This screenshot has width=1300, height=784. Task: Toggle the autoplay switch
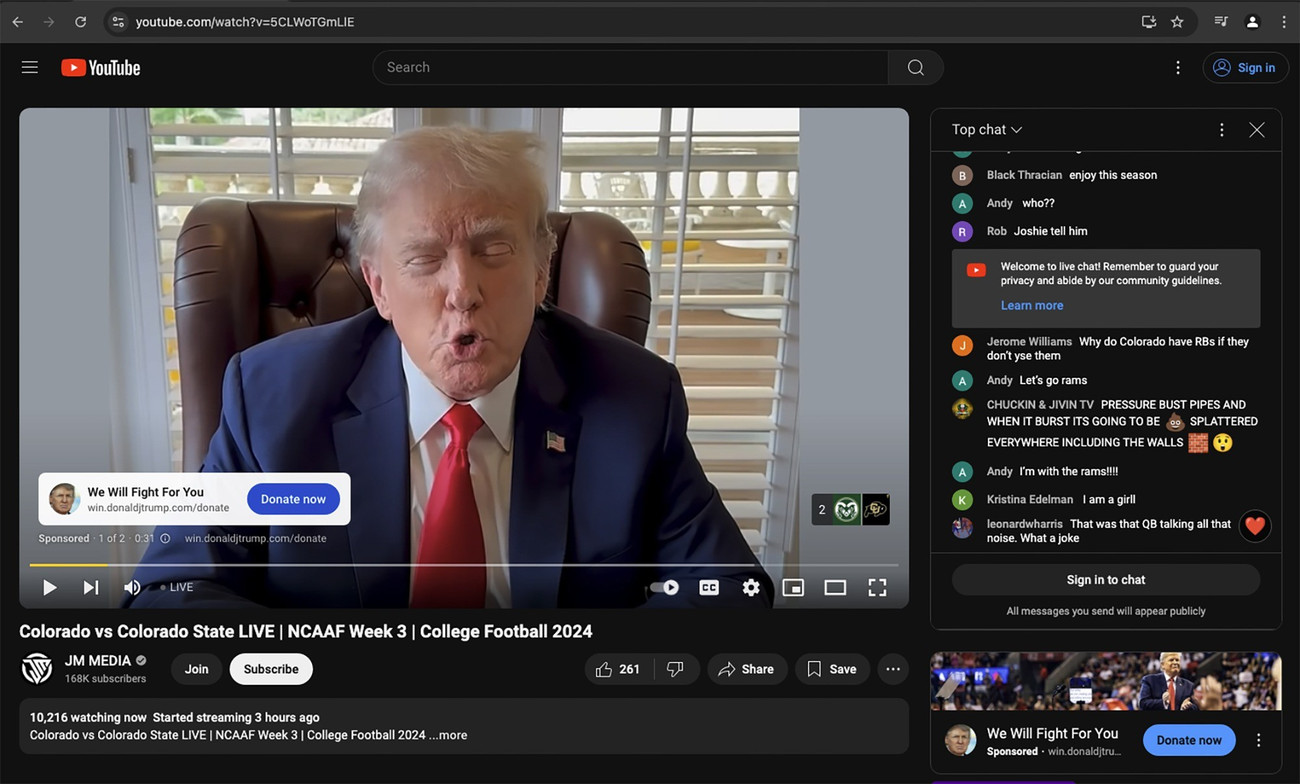pos(665,588)
